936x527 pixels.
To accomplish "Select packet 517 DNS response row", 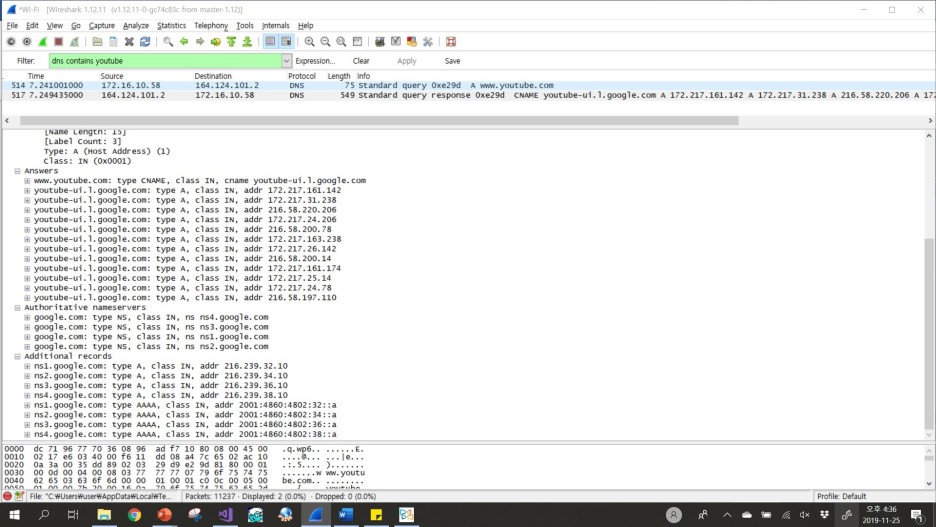I will pyautogui.click(x=468, y=95).
